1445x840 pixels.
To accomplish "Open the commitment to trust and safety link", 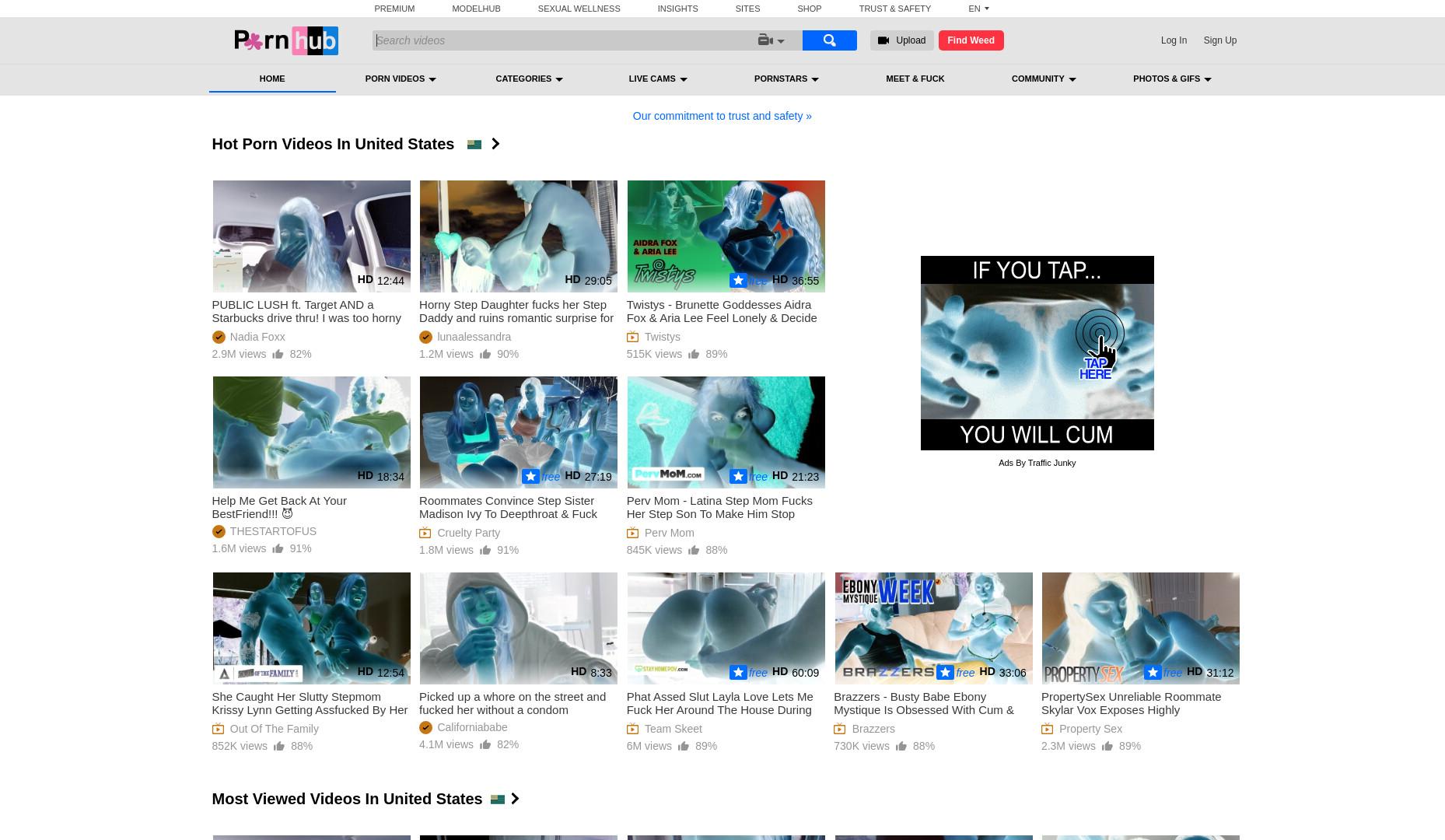I will click(x=722, y=116).
